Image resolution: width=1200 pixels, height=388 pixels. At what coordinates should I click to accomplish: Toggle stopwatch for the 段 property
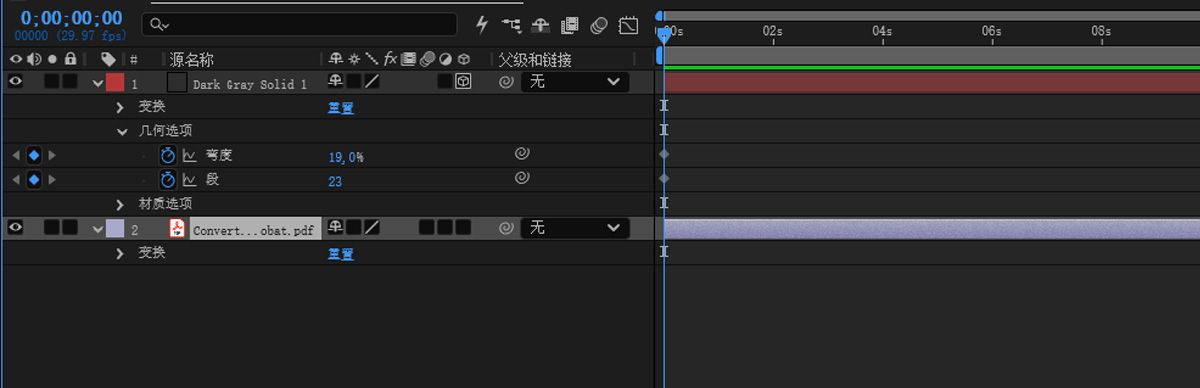pyautogui.click(x=168, y=180)
